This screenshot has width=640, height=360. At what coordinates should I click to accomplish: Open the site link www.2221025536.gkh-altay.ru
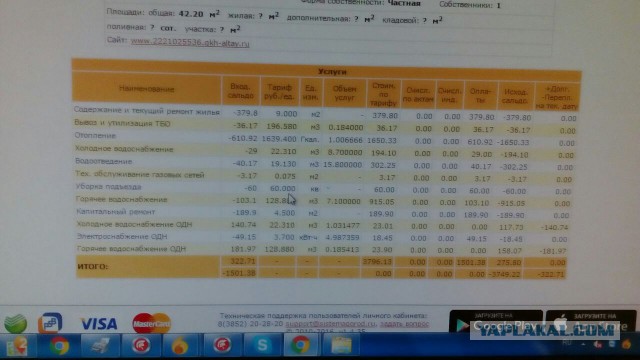click(x=190, y=42)
